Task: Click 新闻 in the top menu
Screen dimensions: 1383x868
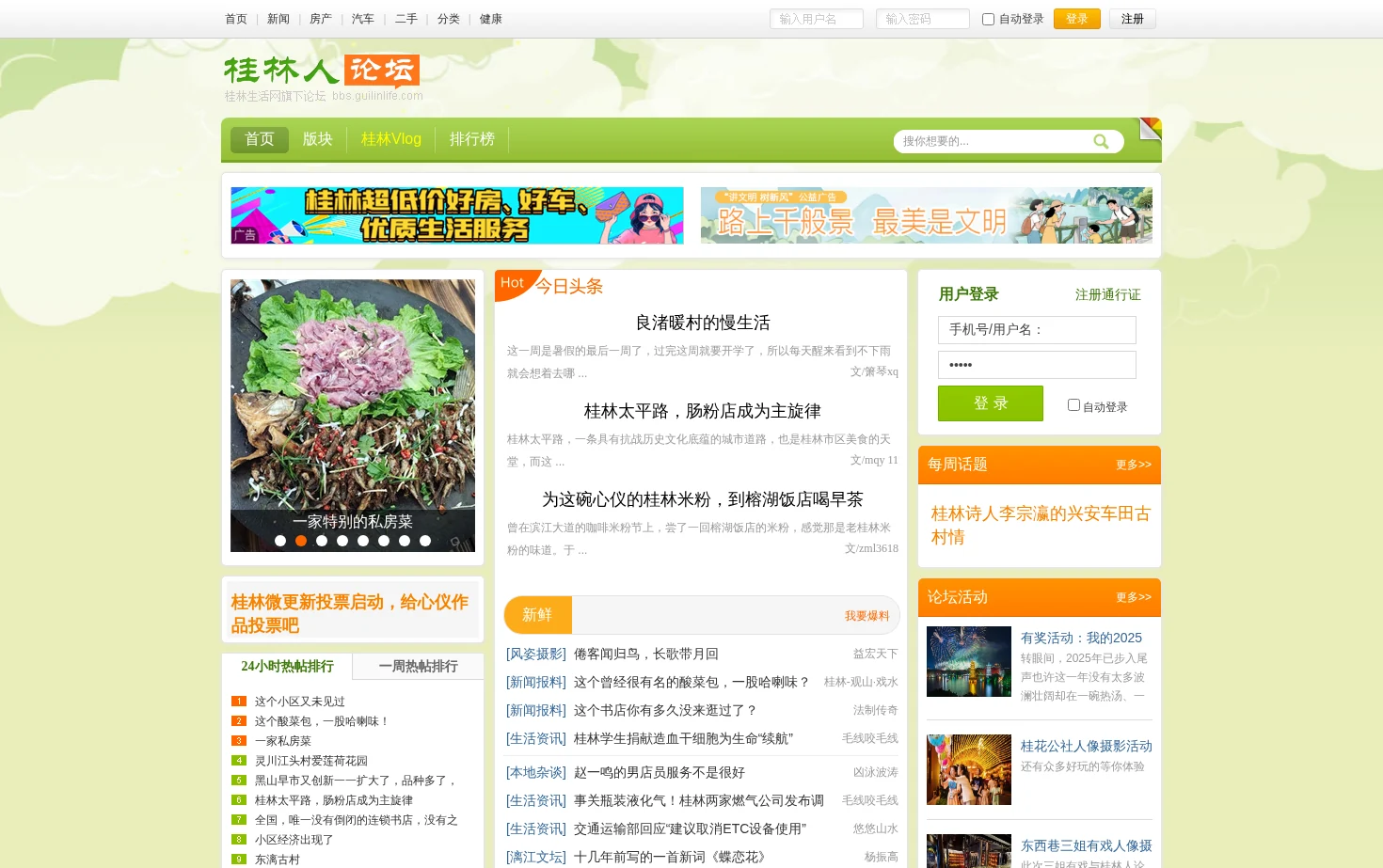Action: (278, 19)
